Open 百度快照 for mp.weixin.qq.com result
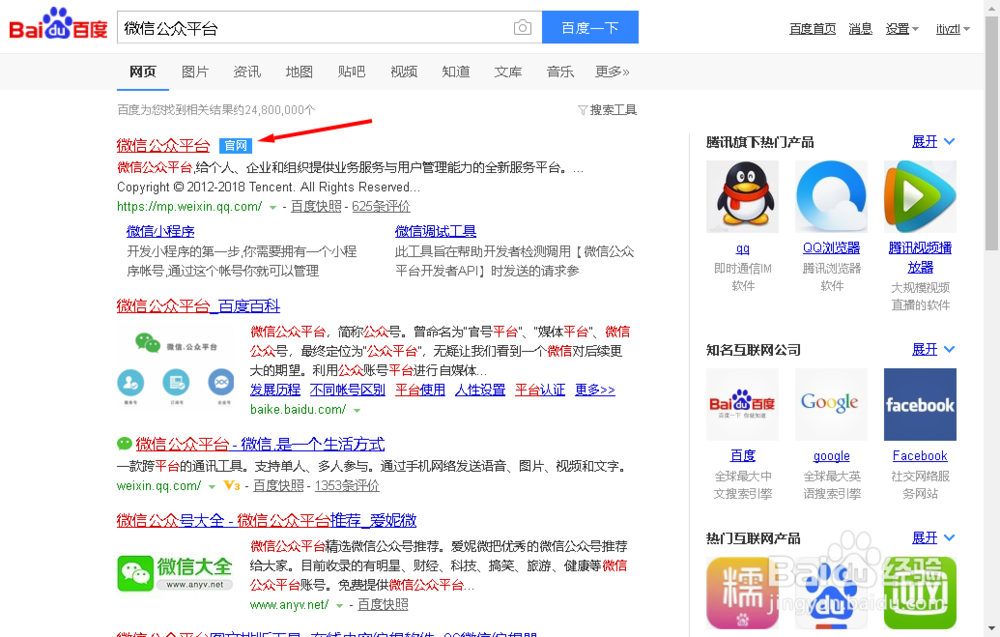This screenshot has height=637, width=1000. (316, 207)
